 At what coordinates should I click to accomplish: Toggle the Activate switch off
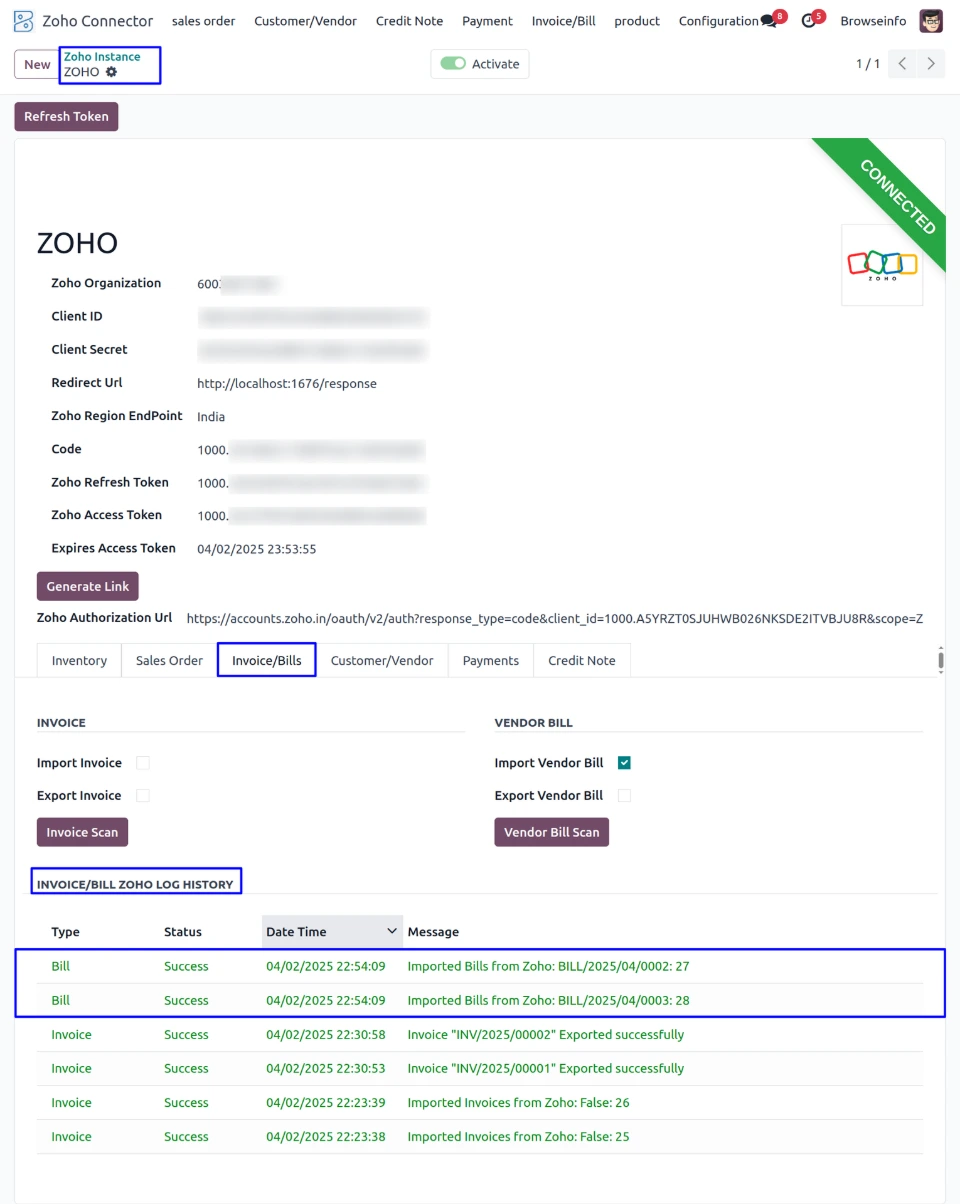coord(454,64)
